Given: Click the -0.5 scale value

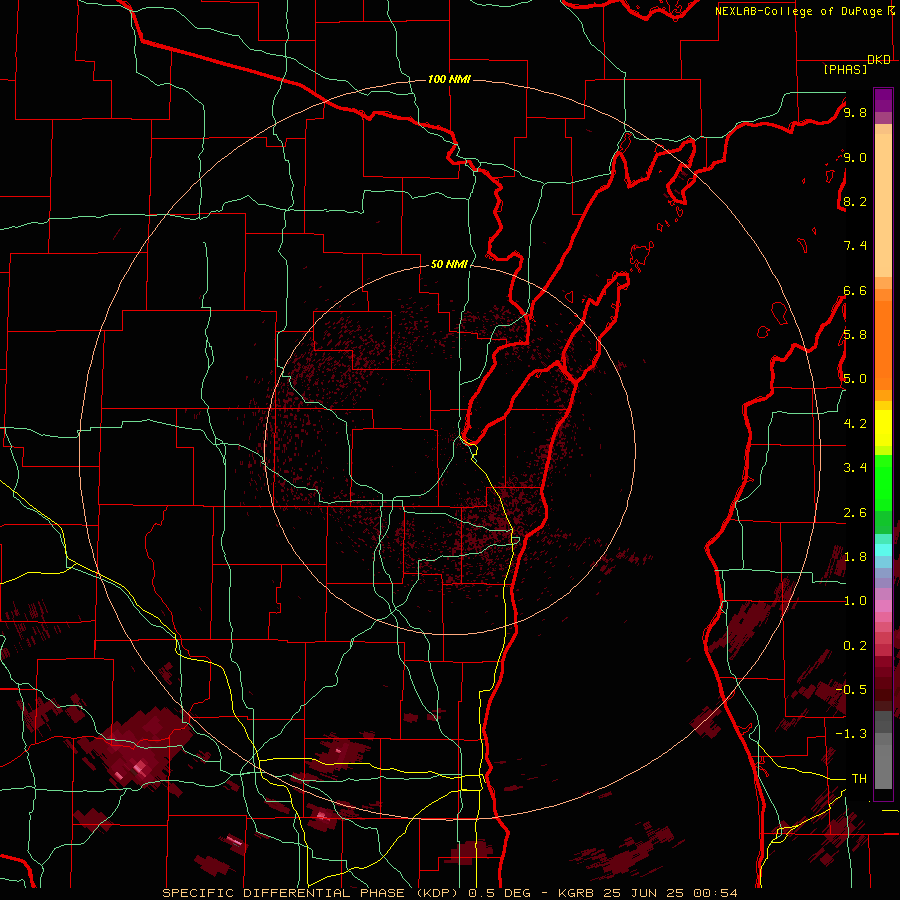Looking at the screenshot, I should tap(851, 690).
